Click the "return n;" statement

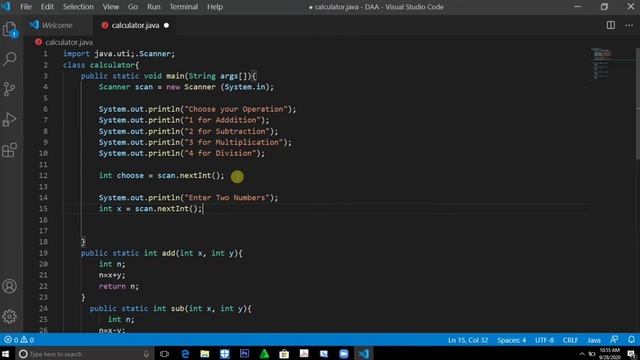point(118,286)
